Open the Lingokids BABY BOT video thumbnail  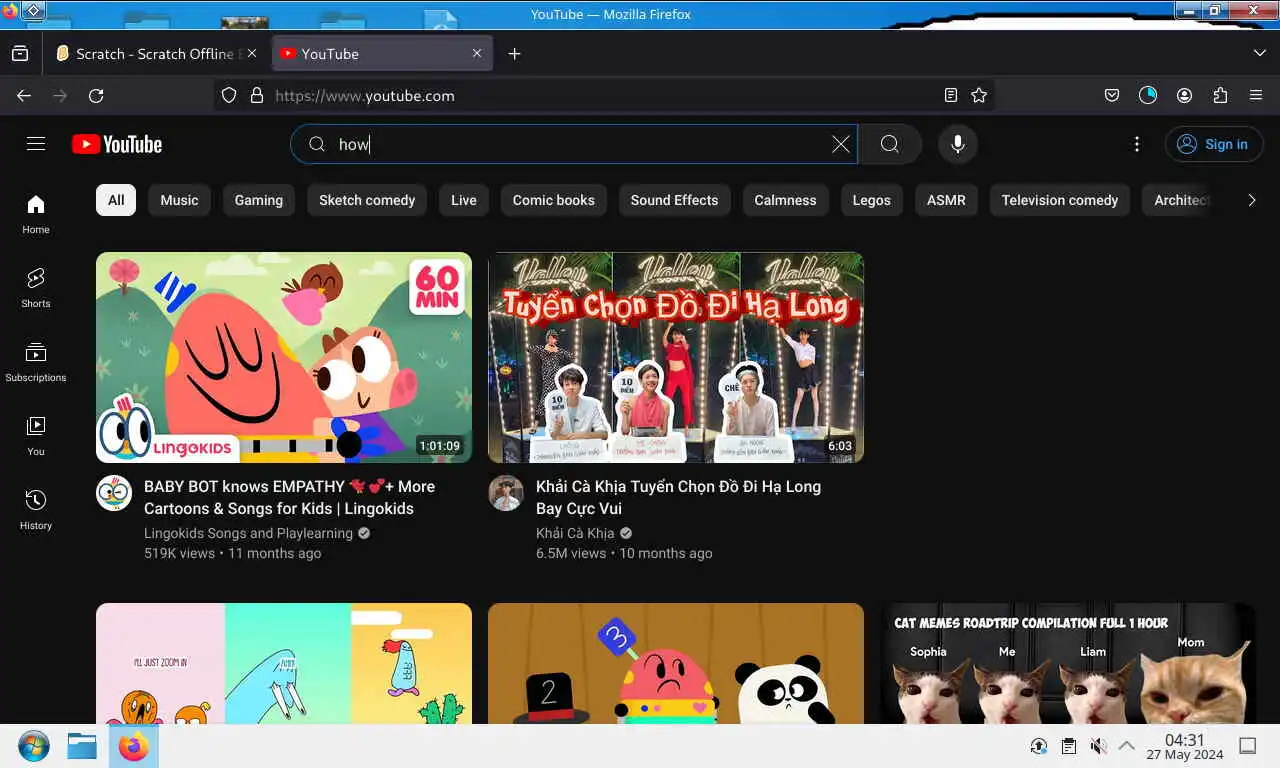tap(284, 357)
